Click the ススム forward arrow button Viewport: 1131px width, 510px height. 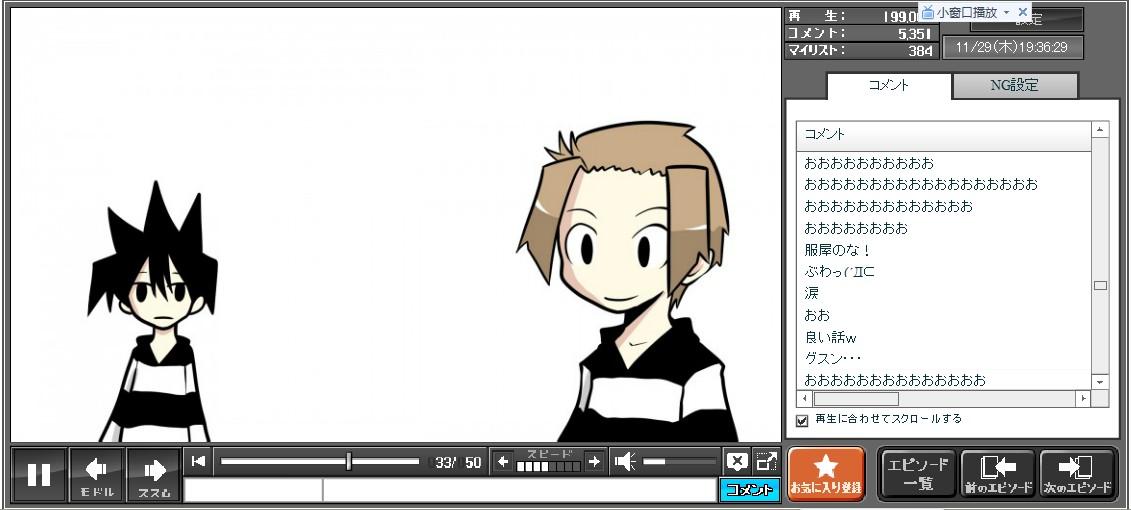click(x=154, y=474)
